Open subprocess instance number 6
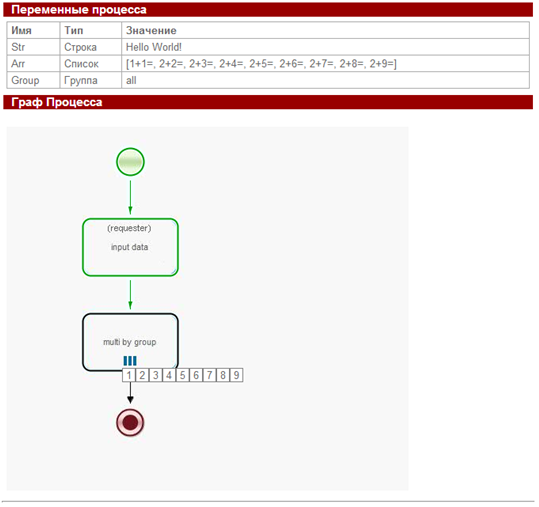Image resolution: width=539 pixels, height=507 pixels. pos(196,375)
